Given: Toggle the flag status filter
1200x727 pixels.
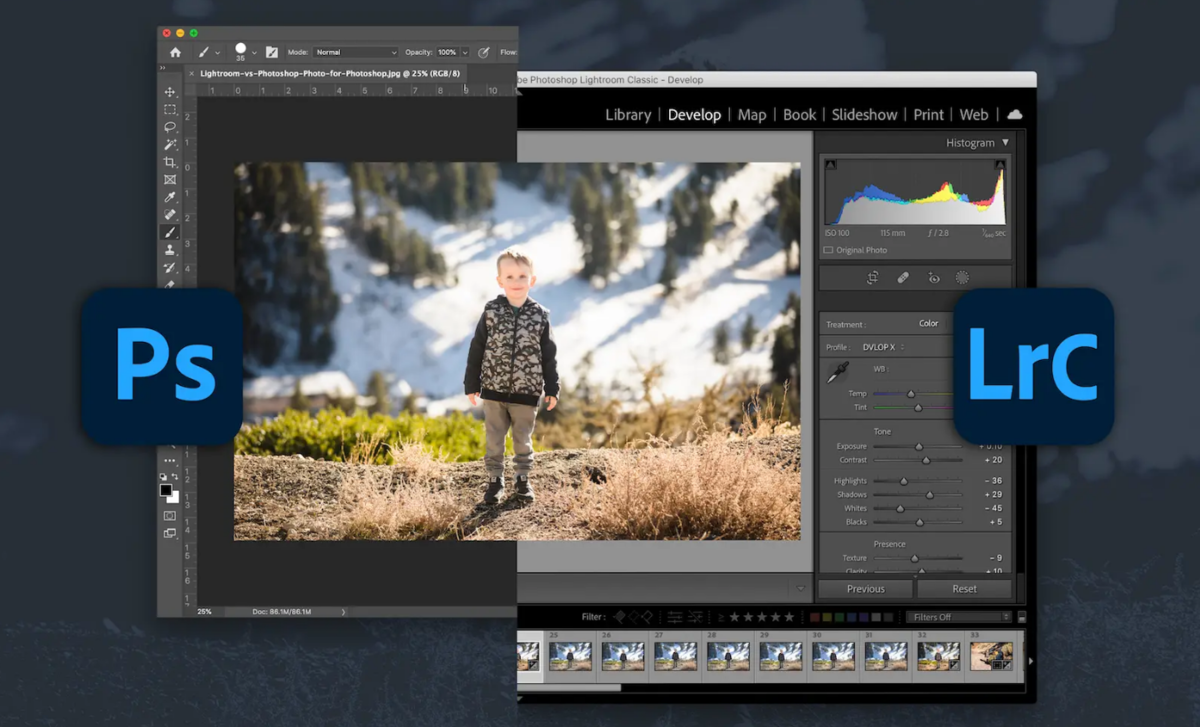Looking at the screenshot, I should click(633, 617).
